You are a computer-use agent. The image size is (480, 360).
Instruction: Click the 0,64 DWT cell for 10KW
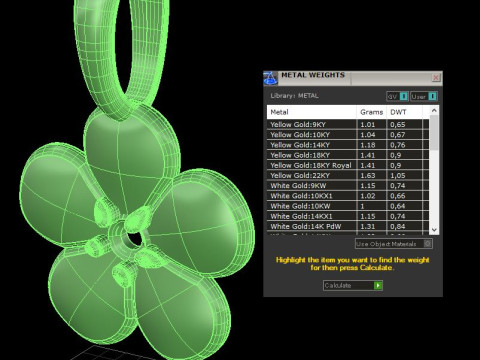pos(405,206)
